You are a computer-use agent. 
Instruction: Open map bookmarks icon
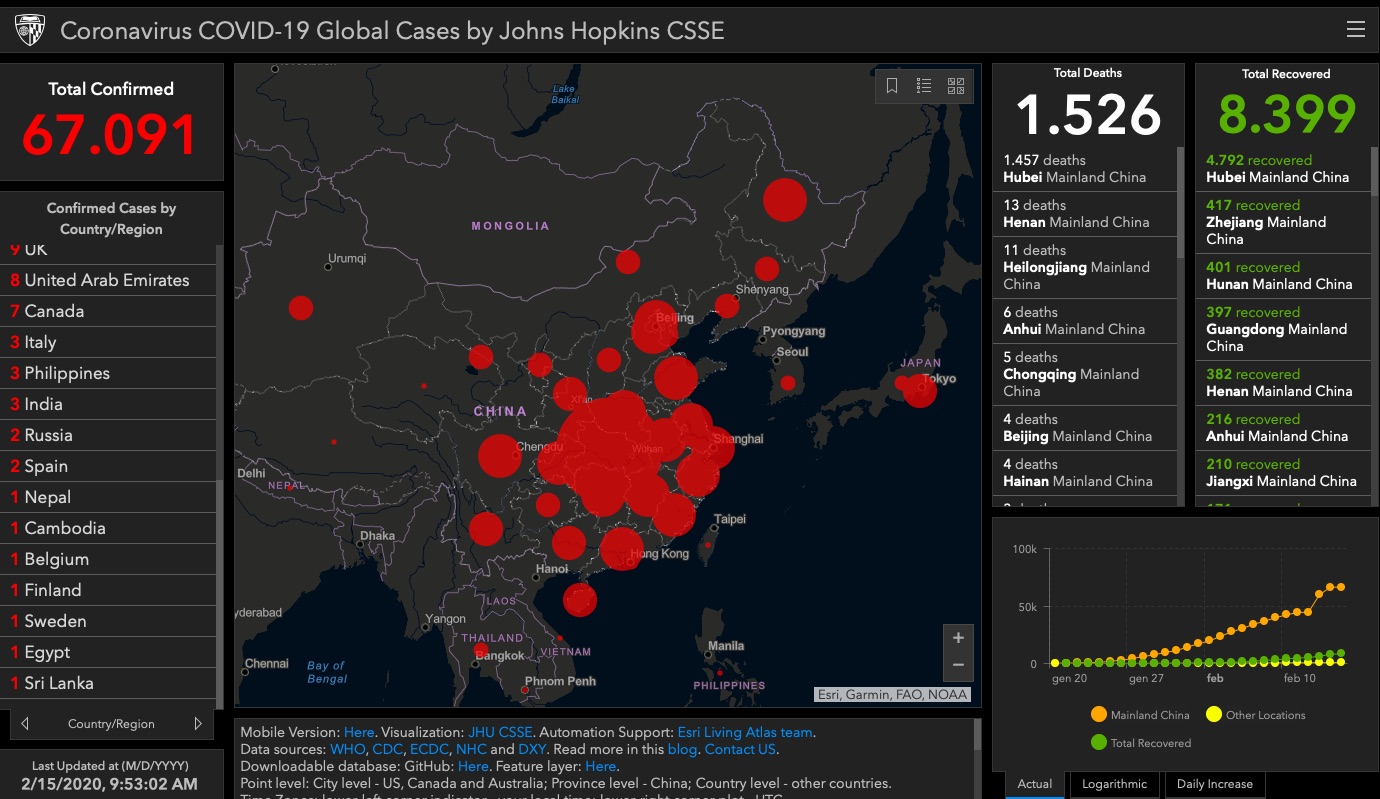pyautogui.click(x=892, y=86)
